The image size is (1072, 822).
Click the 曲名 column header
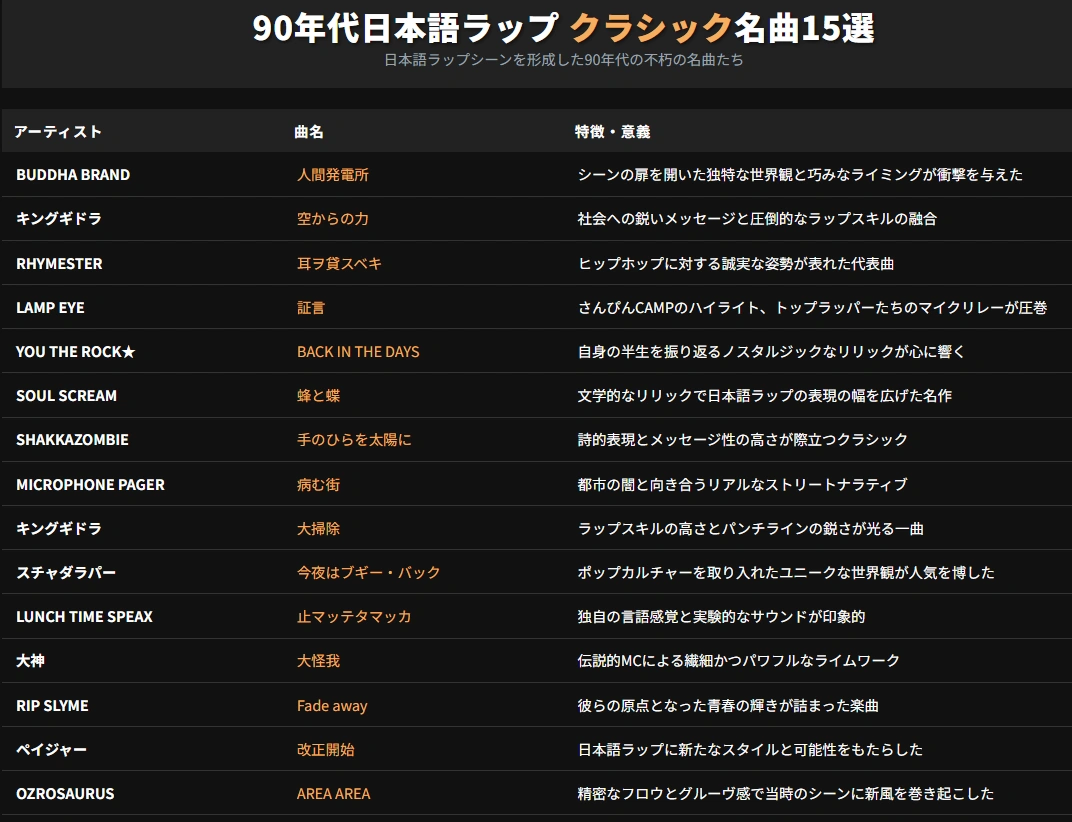308,131
